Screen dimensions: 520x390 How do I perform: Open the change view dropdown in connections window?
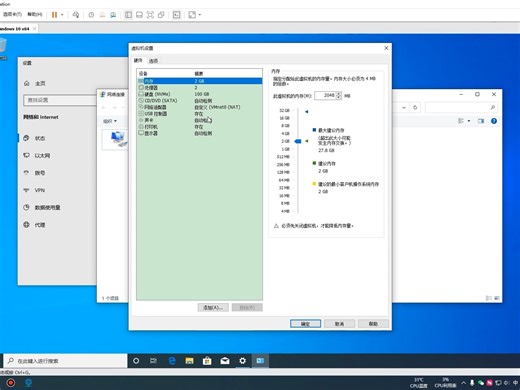[x=469, y=121]
